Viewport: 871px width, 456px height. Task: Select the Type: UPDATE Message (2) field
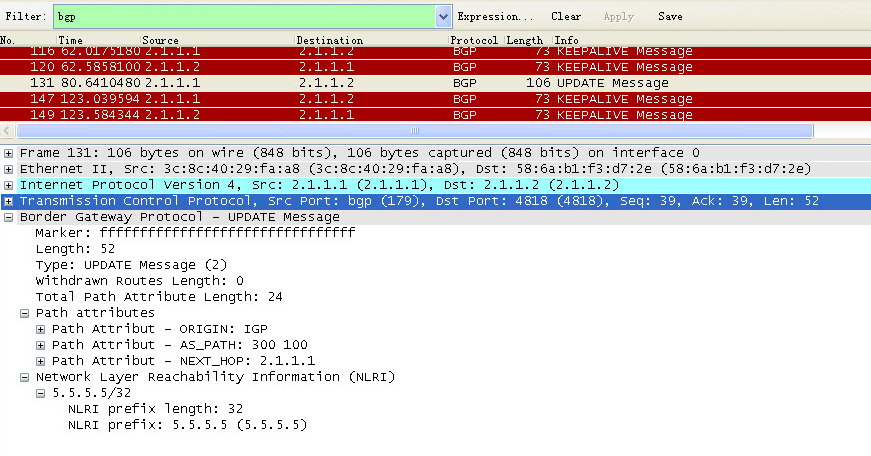131,265
